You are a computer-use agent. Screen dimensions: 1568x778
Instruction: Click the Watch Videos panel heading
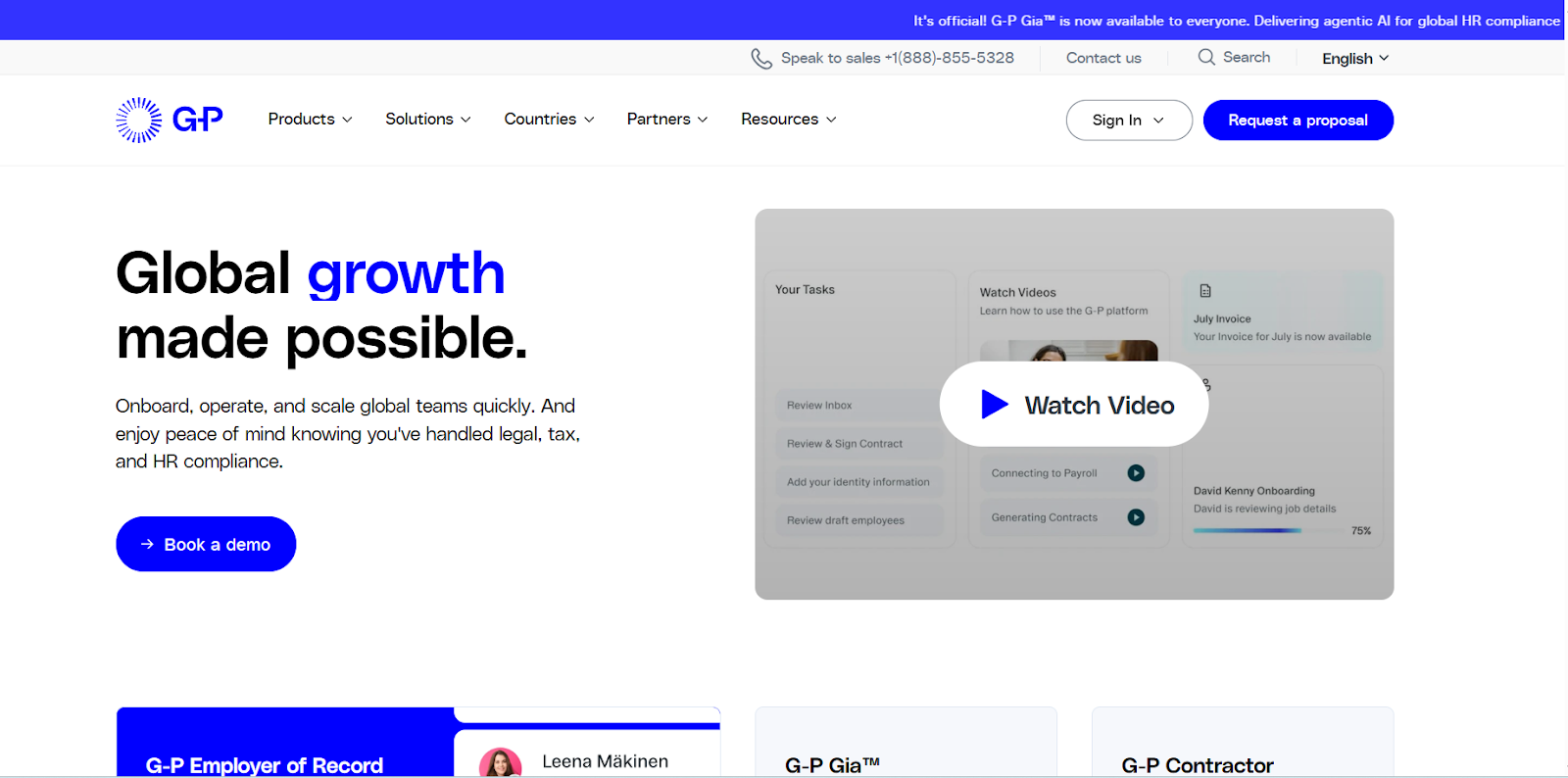pyautogui.click(x=1018, y=292)
